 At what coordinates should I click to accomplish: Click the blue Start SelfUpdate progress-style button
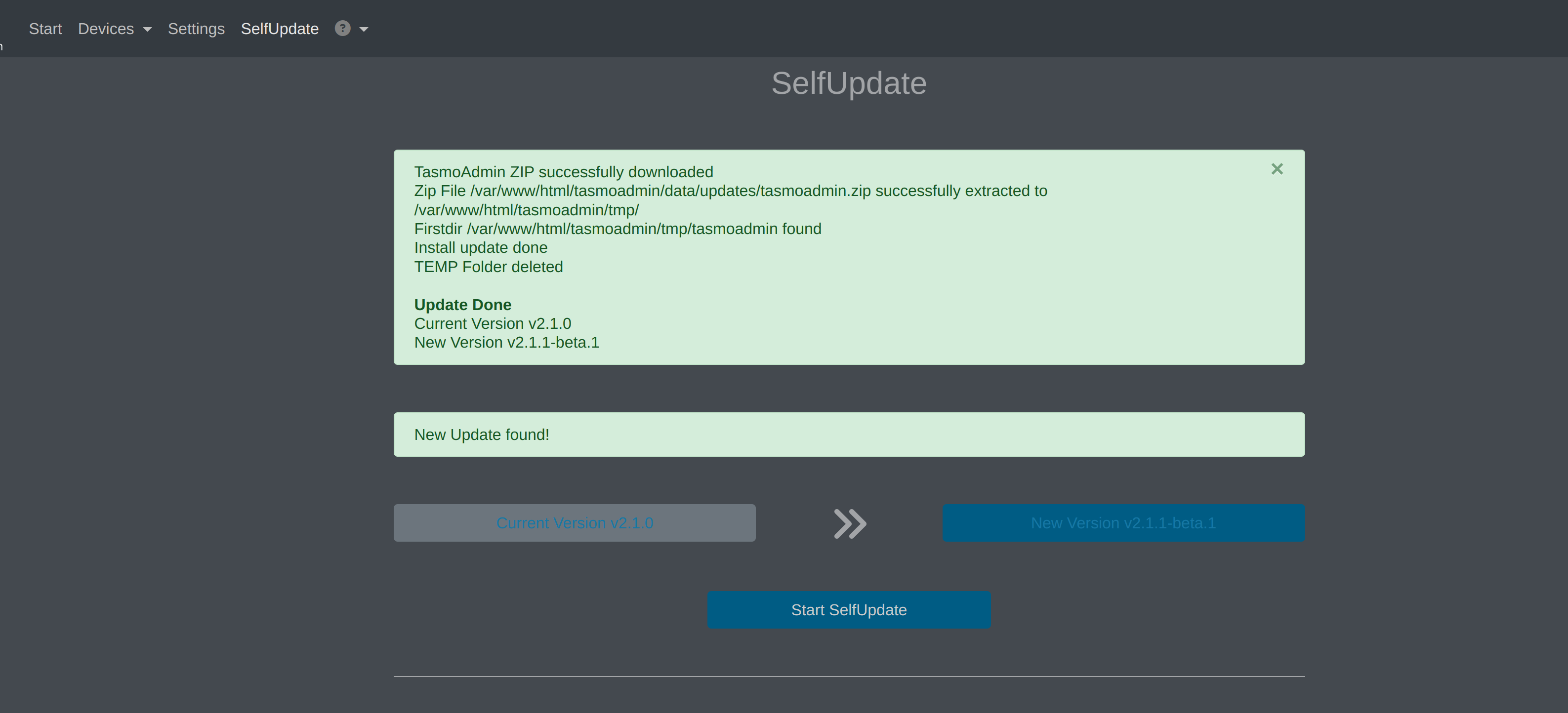[x=849, y=610]
